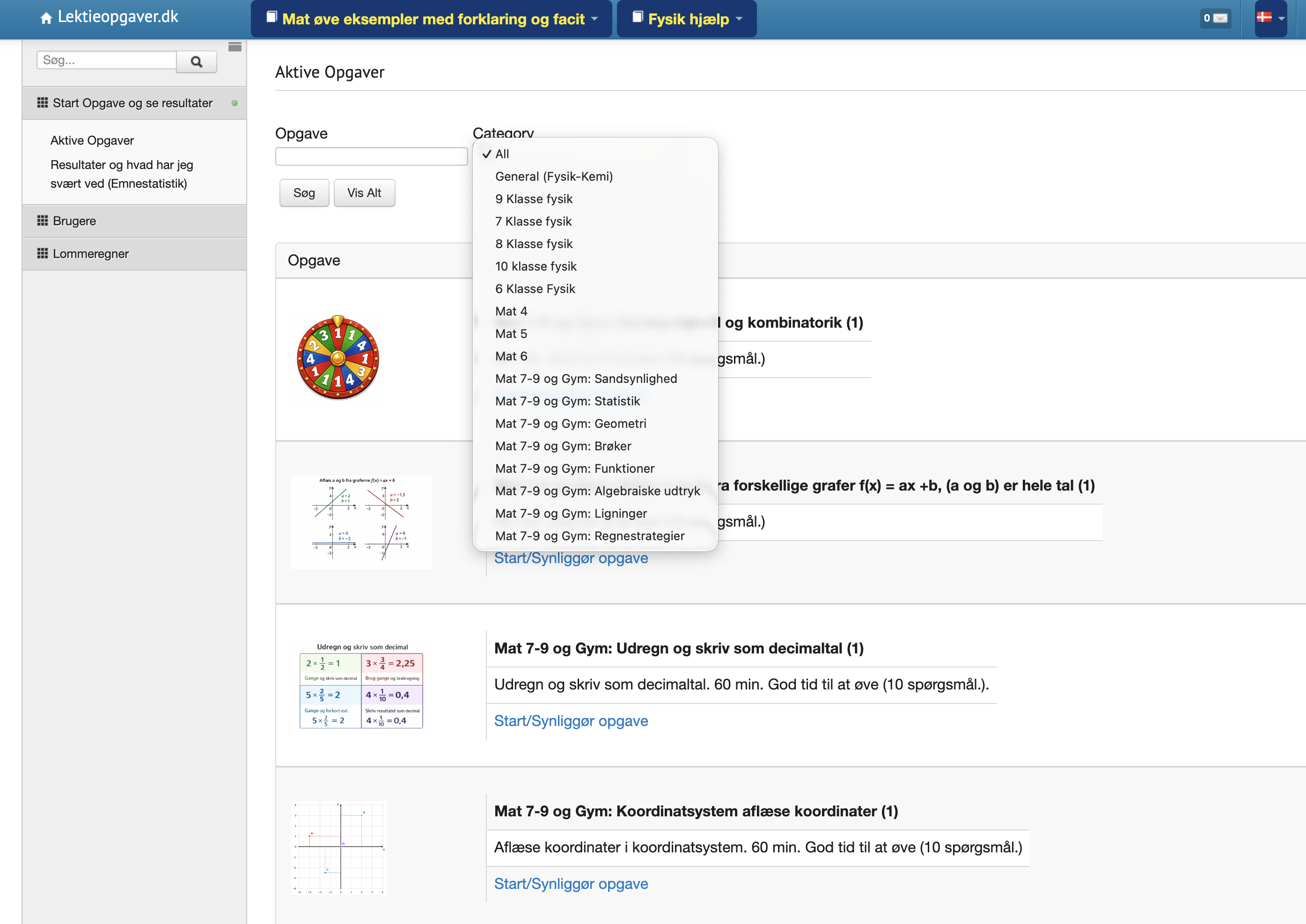Expand the Fysik hjælp dropdown arrow
1306x924 pixels.
740,19
